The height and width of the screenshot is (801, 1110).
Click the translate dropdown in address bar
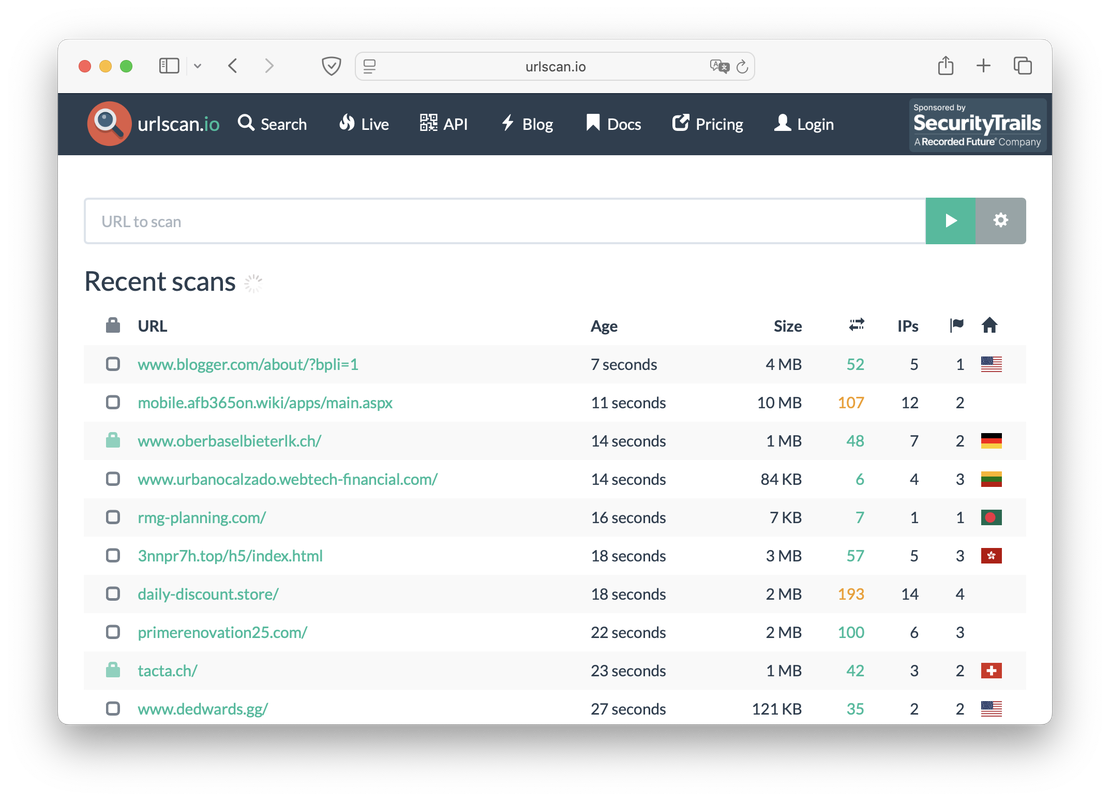(x=719, y=66)
